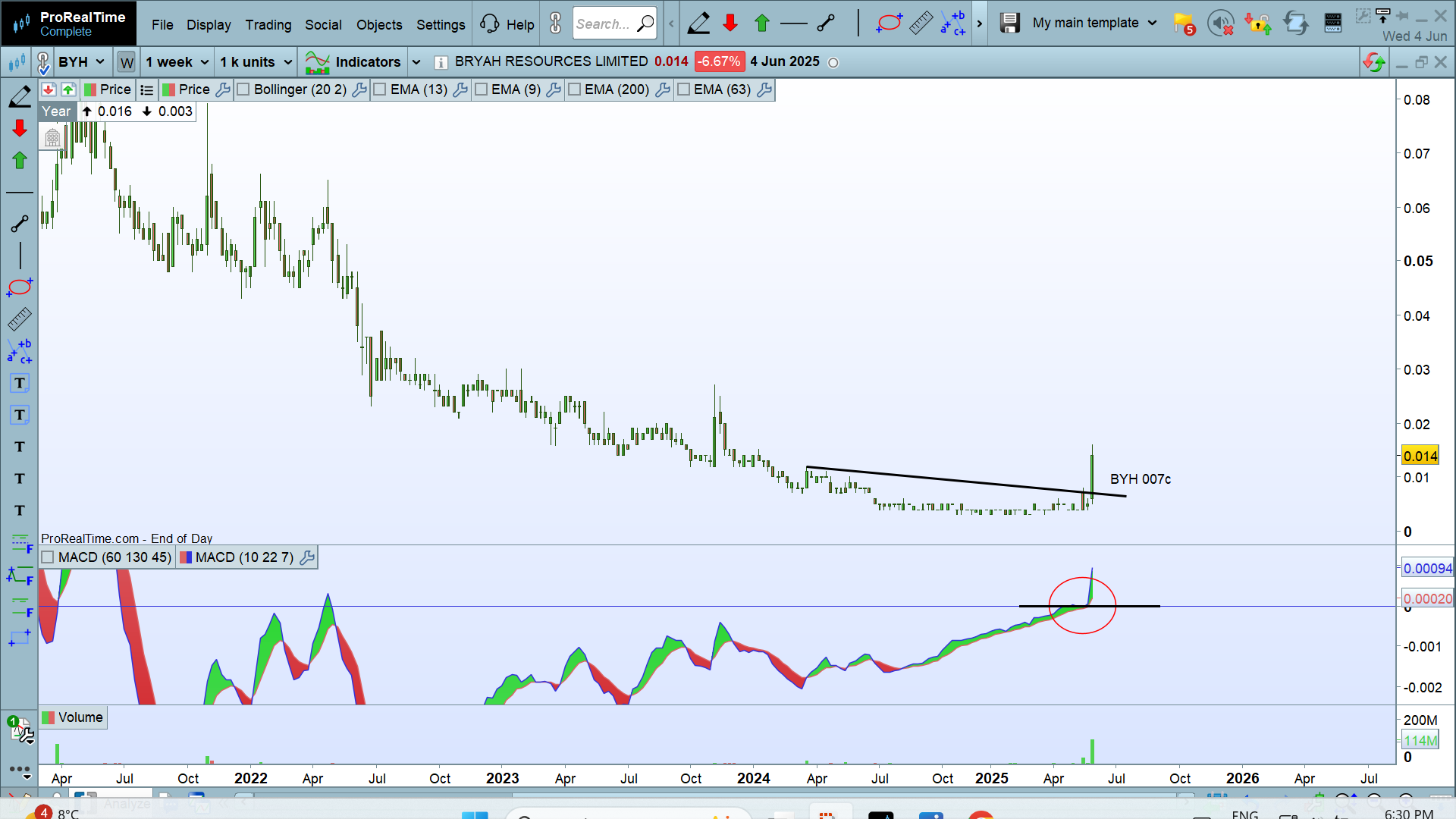Screen dimensions: 1456x819
Task: Open the BYH ticker dropdown
Action: [82, 62]
